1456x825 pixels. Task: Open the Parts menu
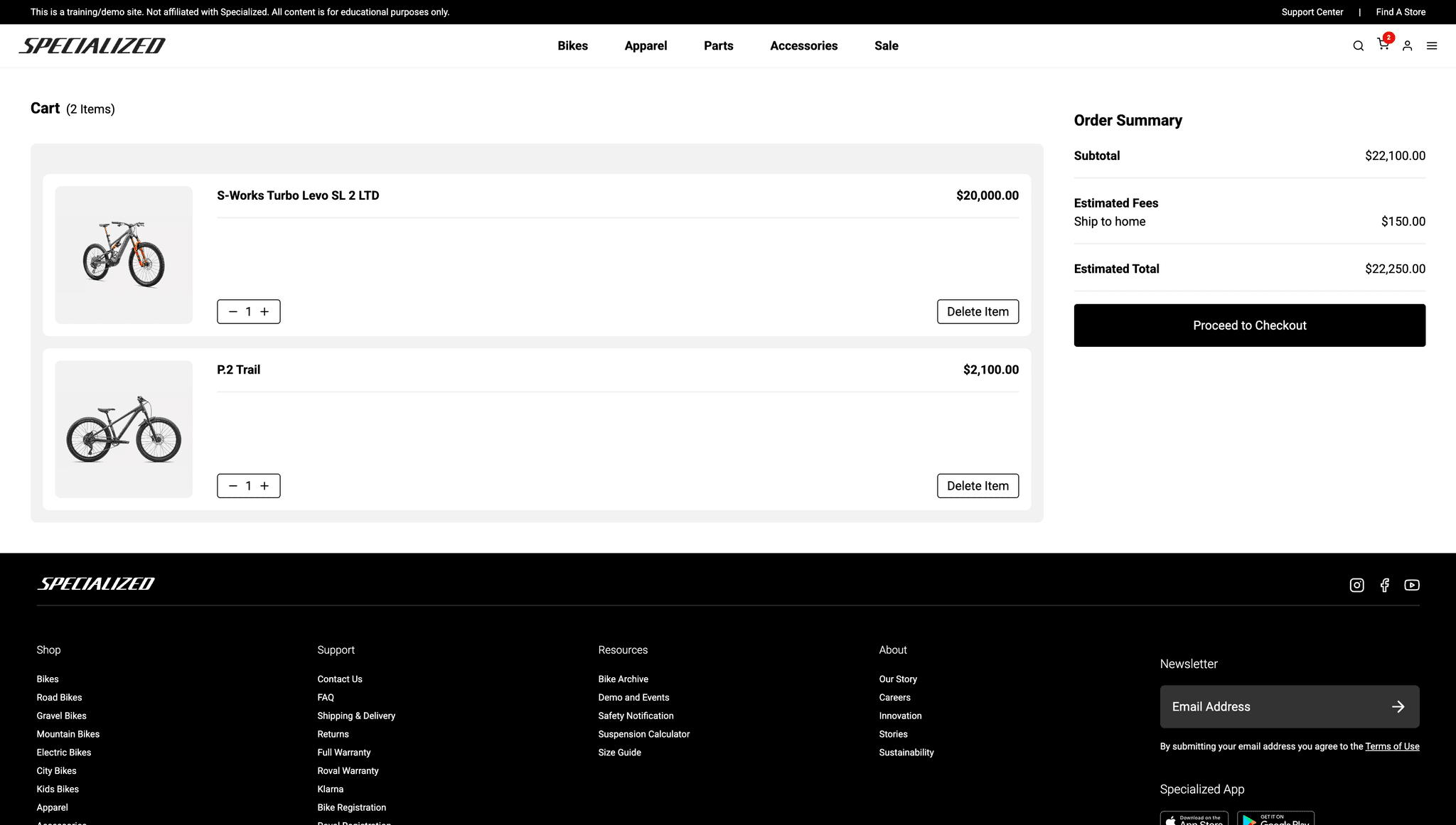click(x=718, y=46)
